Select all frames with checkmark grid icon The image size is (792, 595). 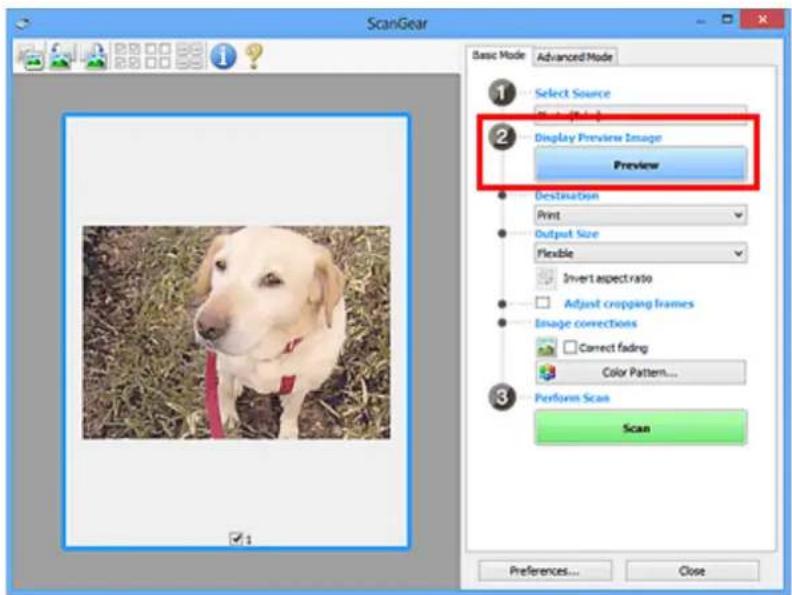pos(127,56)
